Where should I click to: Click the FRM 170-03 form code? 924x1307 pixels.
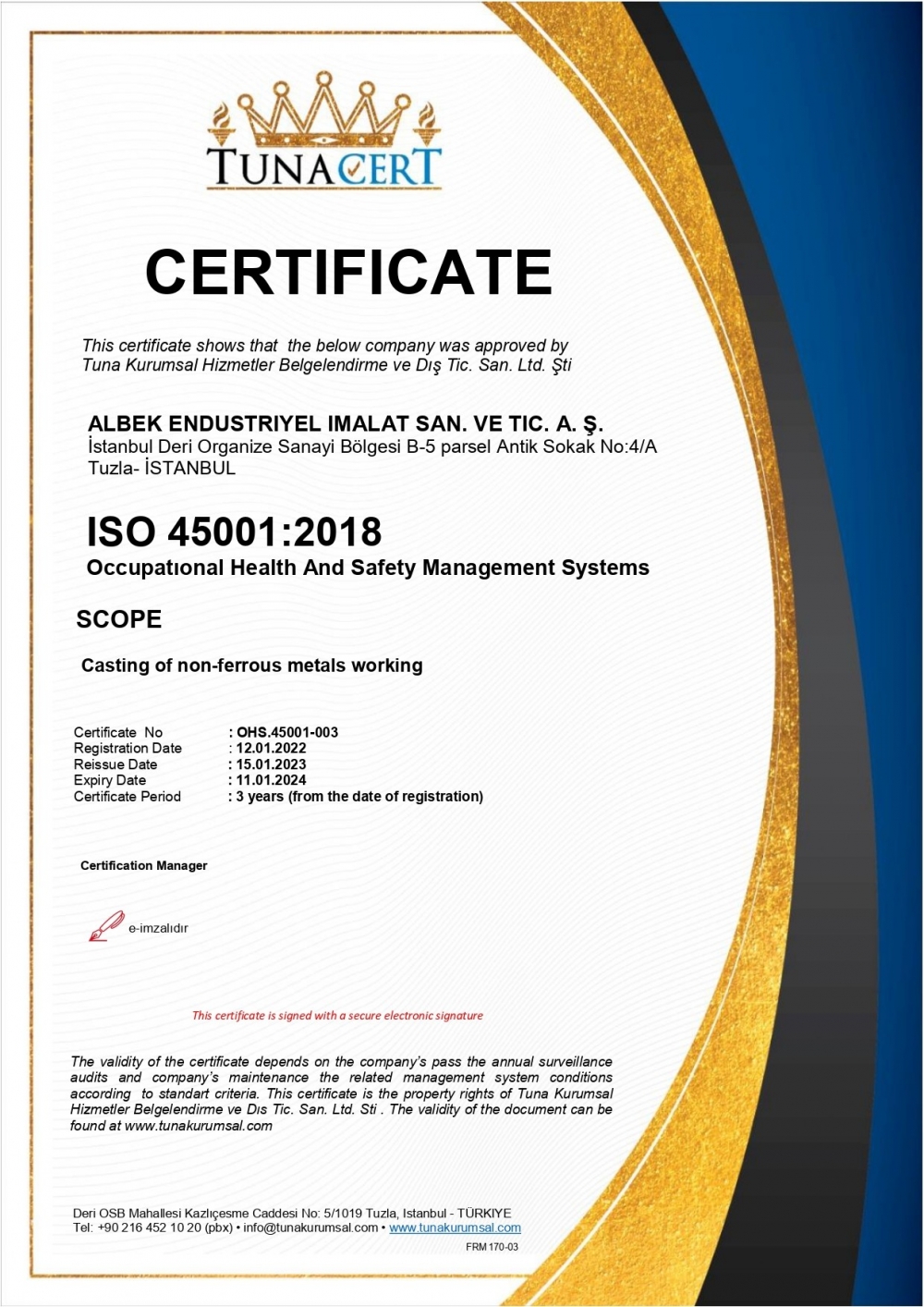click(492, 1247)
